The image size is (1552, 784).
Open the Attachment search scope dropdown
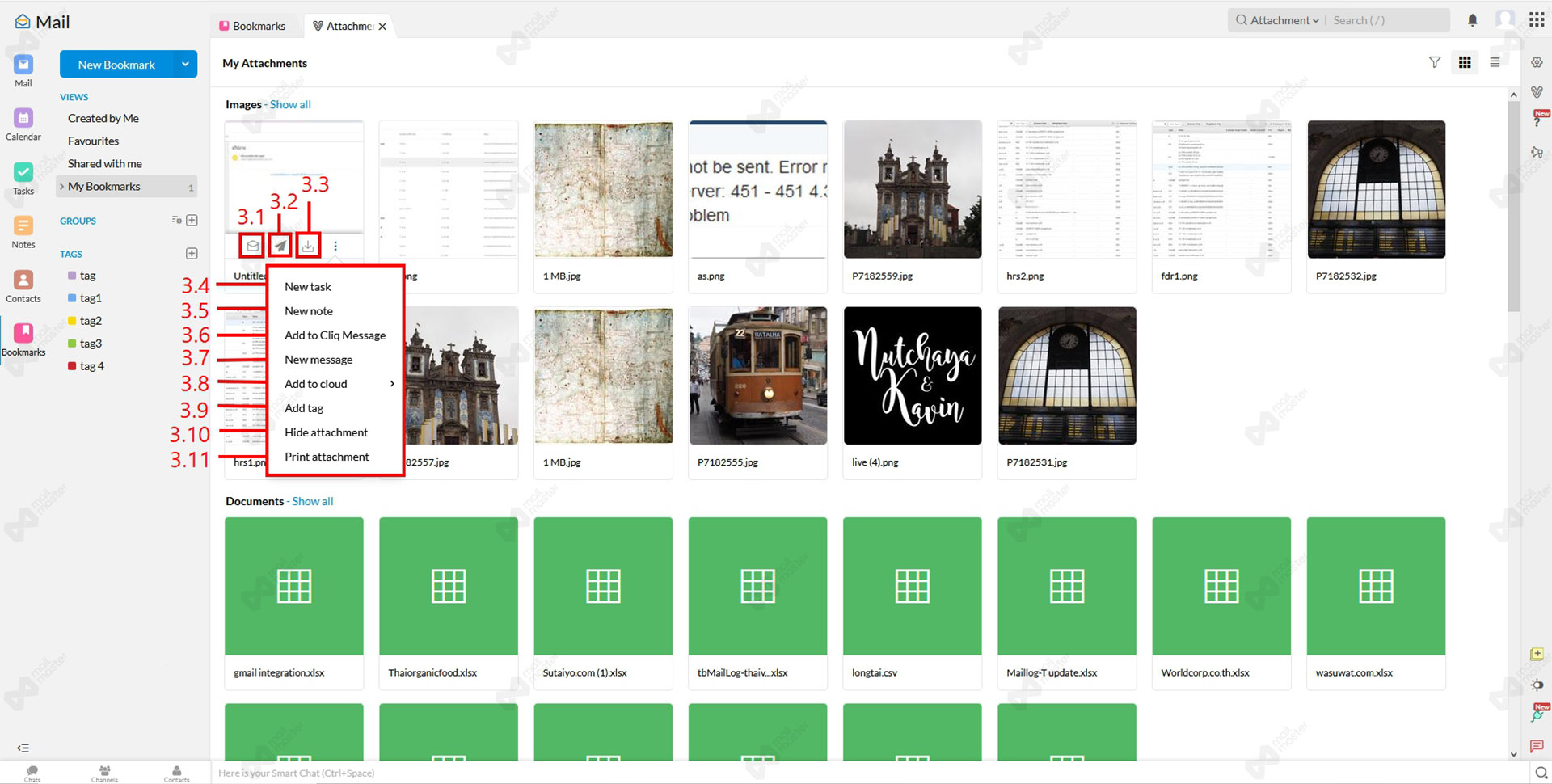[x=1279, y=20]
